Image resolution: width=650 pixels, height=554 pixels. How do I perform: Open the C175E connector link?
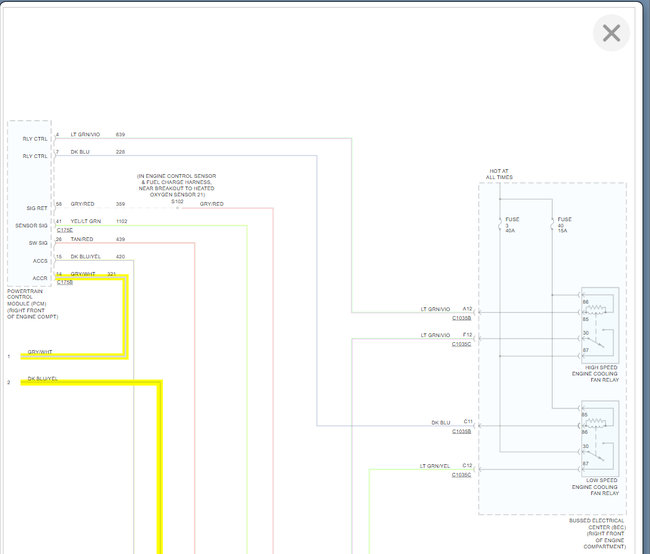click(64, 230)
